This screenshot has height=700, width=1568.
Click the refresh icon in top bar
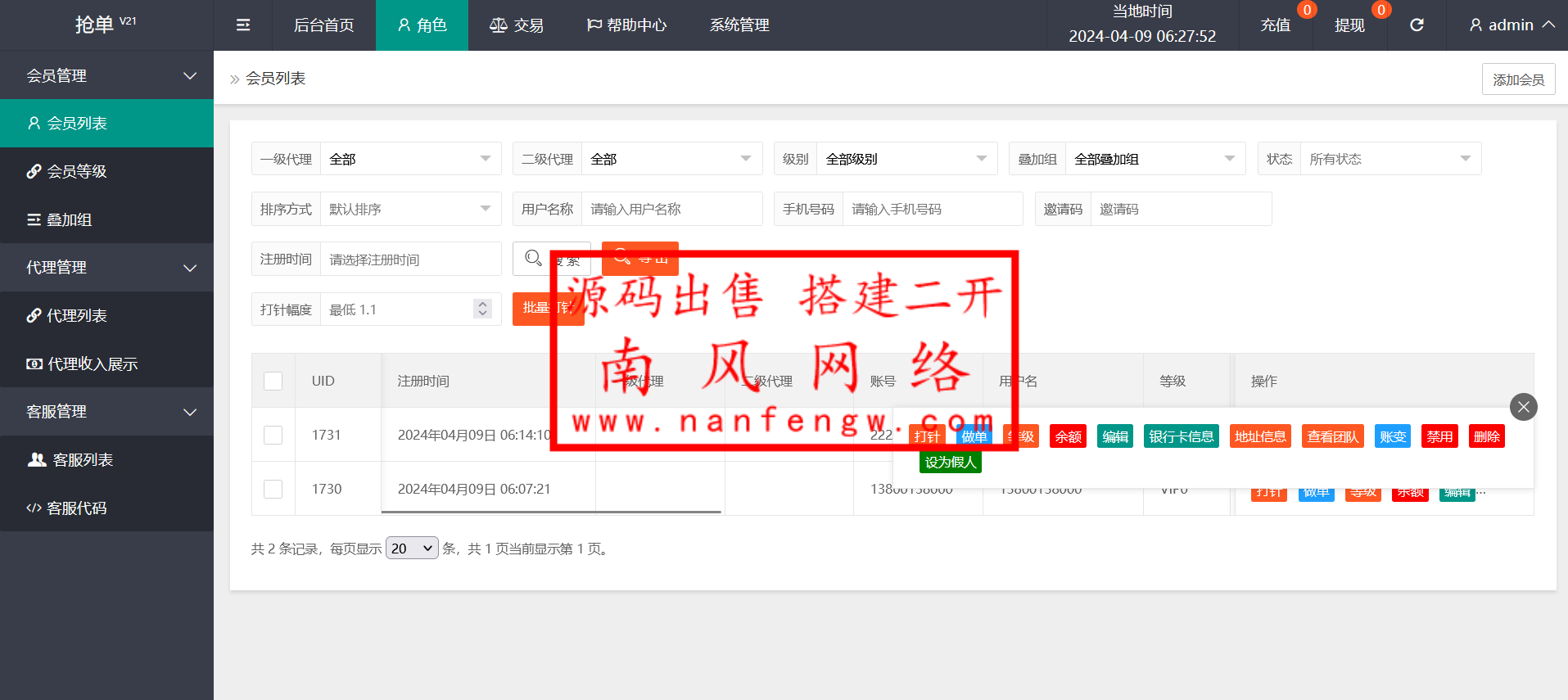click(x=1417, y=25)
